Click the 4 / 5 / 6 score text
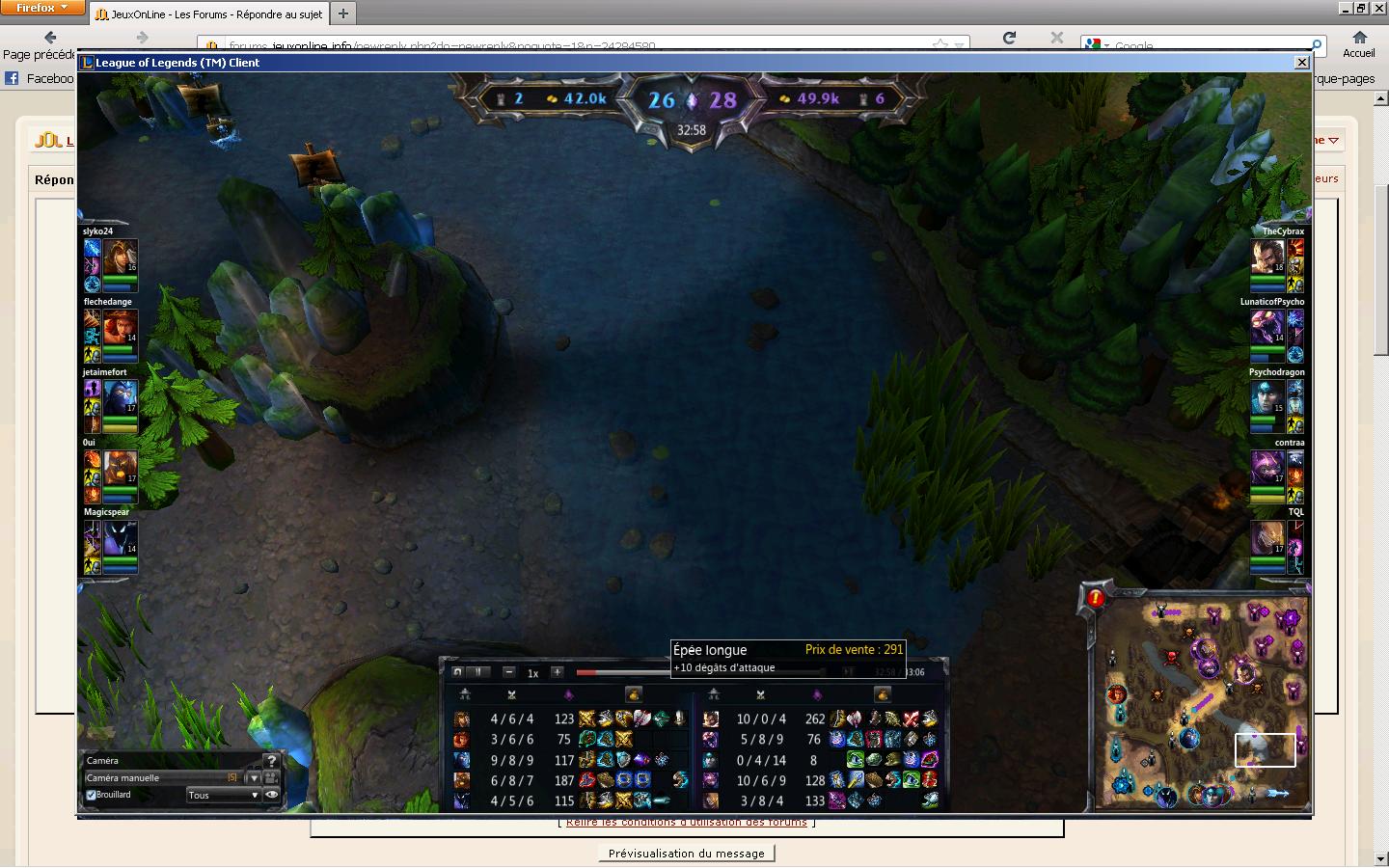 (512, 800)
